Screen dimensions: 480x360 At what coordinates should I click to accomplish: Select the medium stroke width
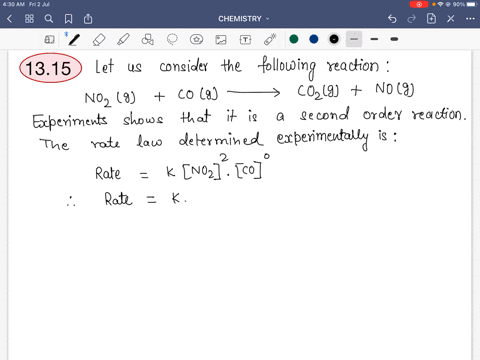tap(374, 39)
